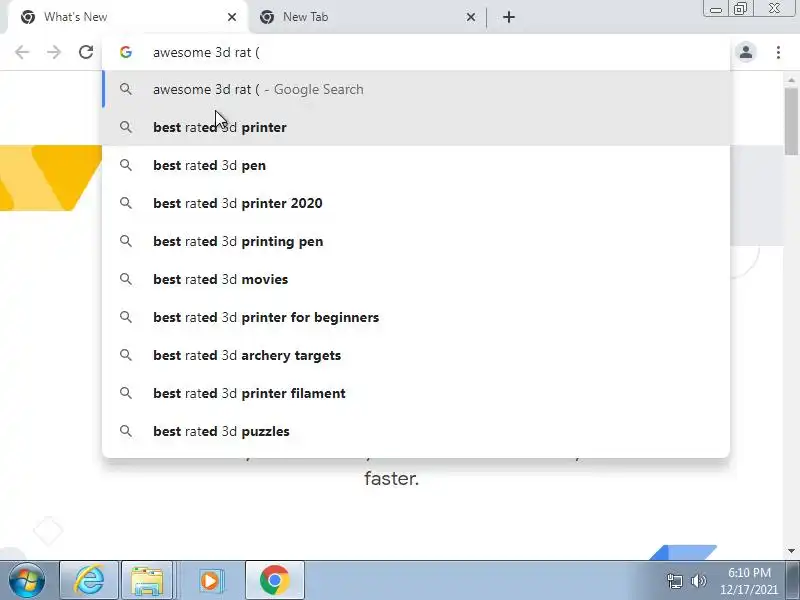Screen dimensions: 800x600
Task: Open Chrome's three-dot menu
Action: click(778, 52)
